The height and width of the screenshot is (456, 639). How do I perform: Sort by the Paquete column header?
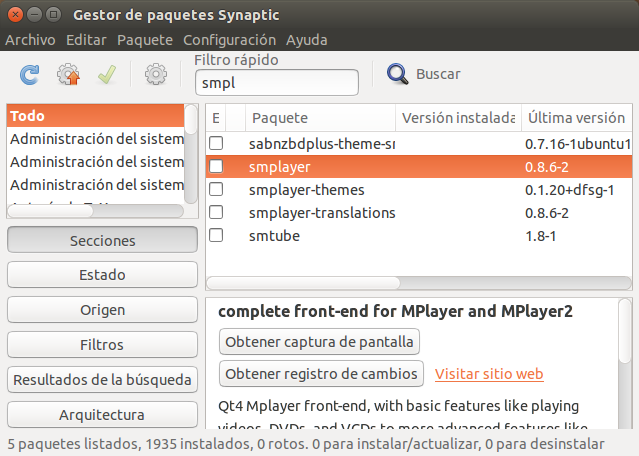320,118
